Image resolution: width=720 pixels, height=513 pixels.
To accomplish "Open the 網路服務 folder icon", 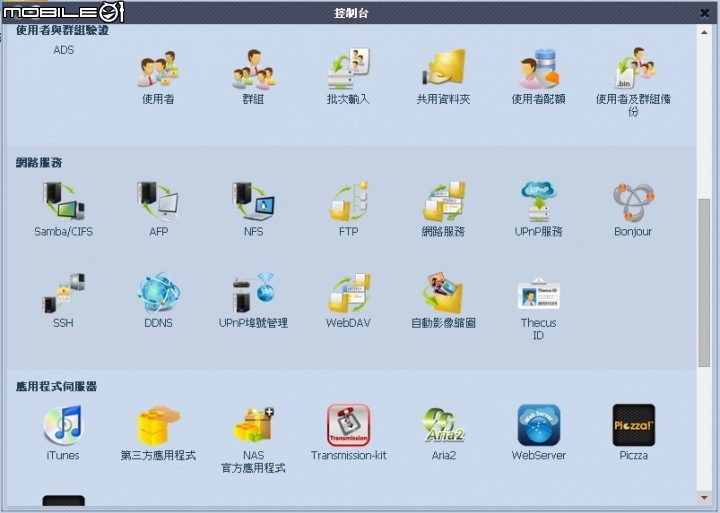I will (444, 201).
